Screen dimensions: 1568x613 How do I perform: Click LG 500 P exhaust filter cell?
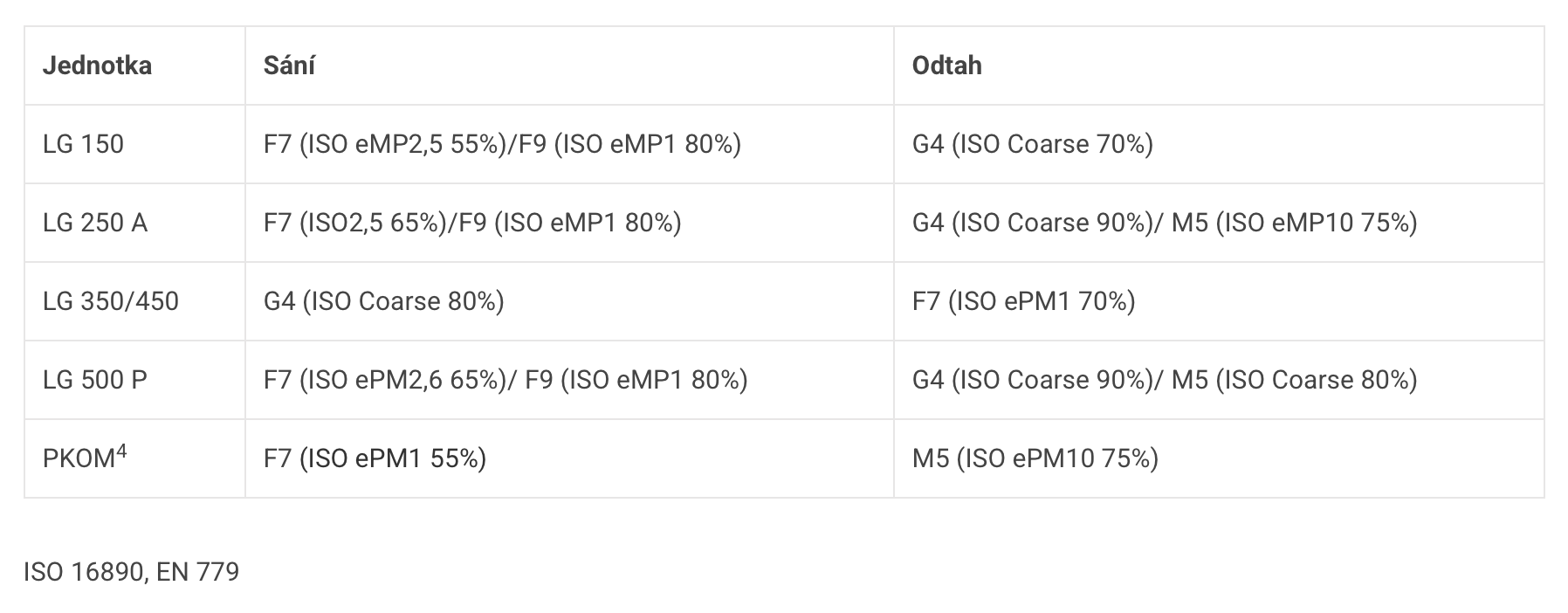(1164, 380)
